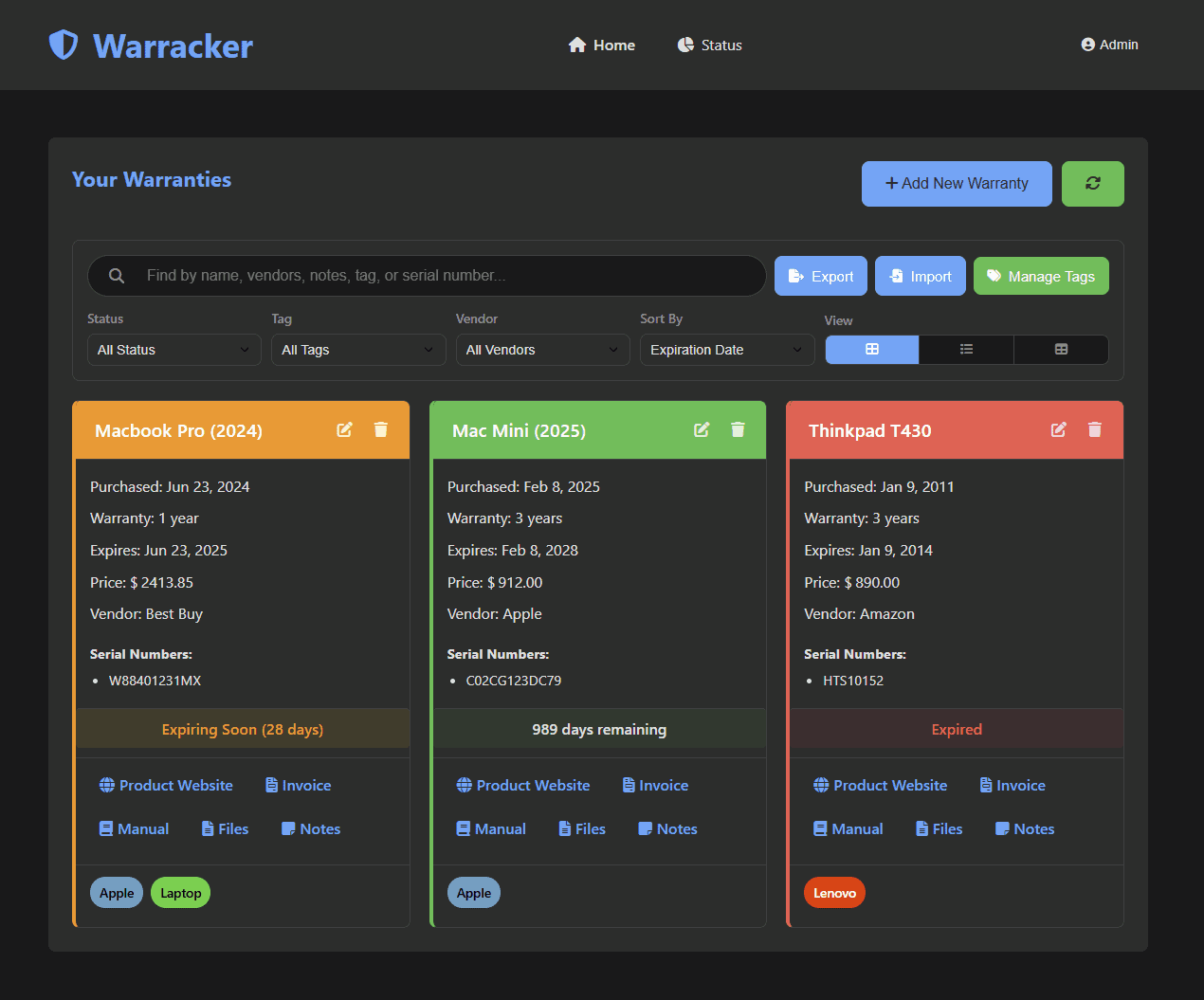Go to Home page
Viewport: 1204px width, 1000px height.
[602, 45]
